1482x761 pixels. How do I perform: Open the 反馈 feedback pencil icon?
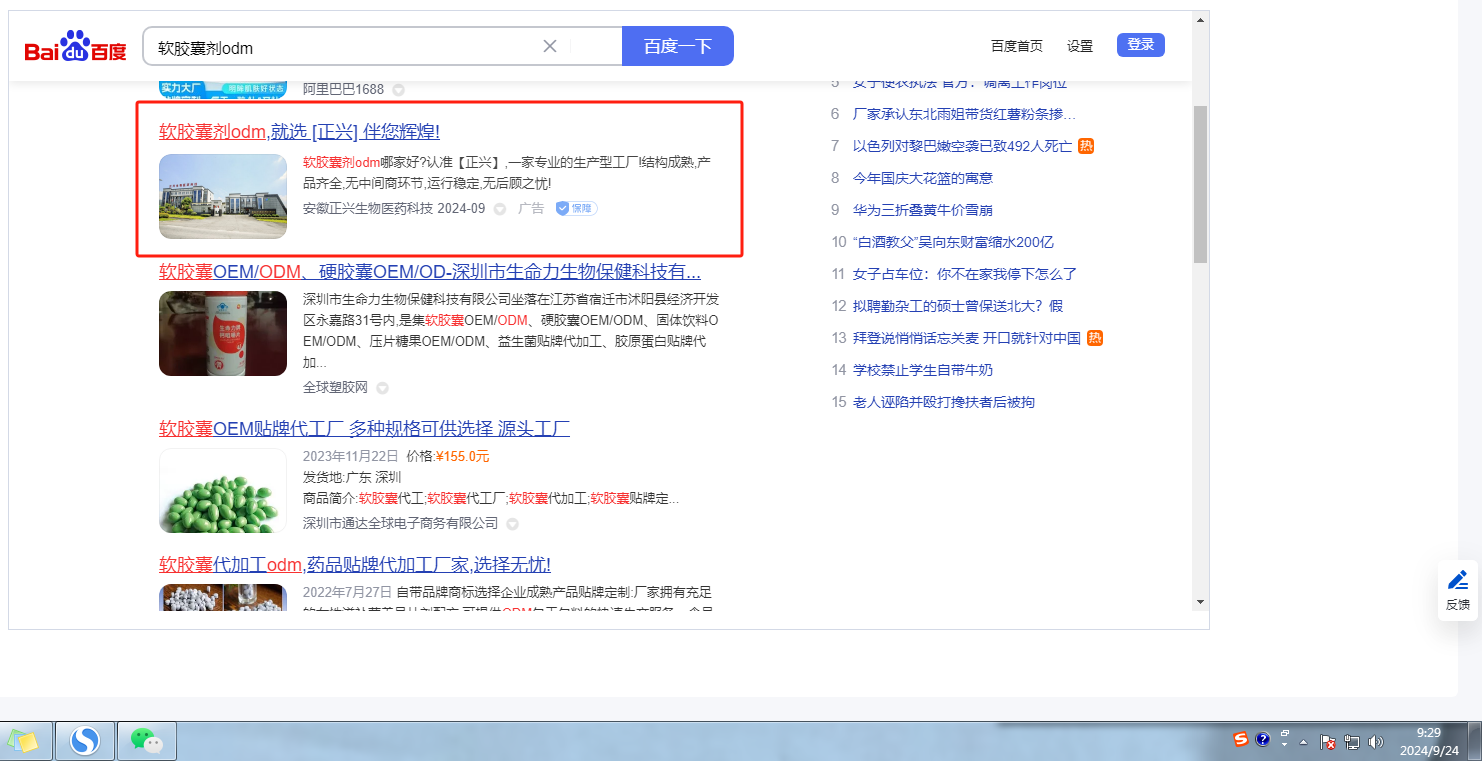pos(1458,580)
